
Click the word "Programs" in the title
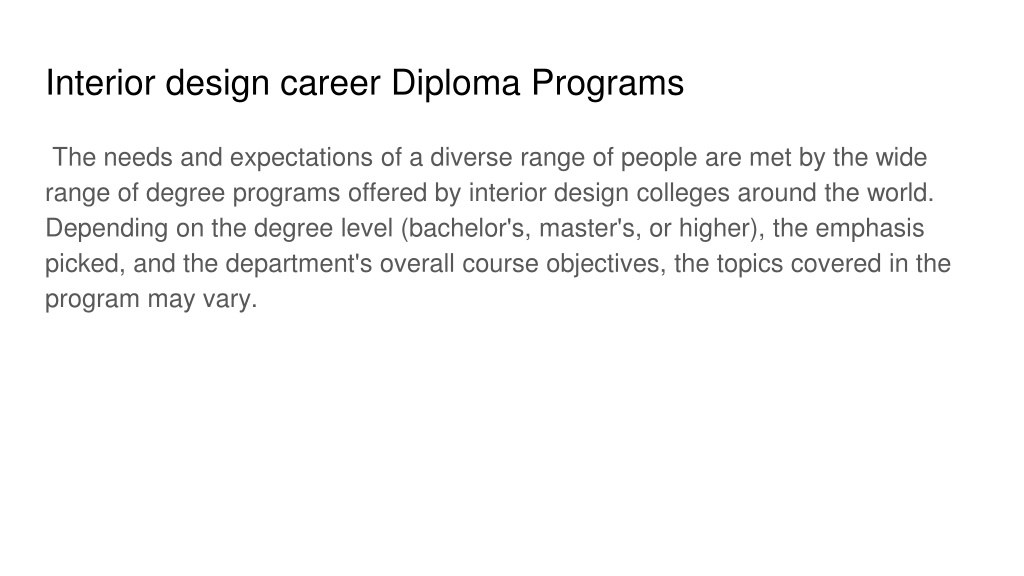(x=607, y=84)
